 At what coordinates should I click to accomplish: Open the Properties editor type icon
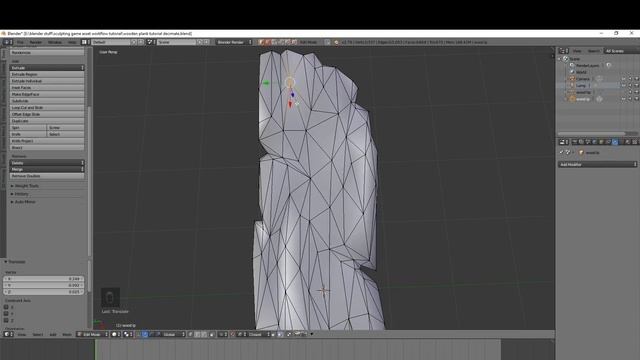[x=564, y=142]
